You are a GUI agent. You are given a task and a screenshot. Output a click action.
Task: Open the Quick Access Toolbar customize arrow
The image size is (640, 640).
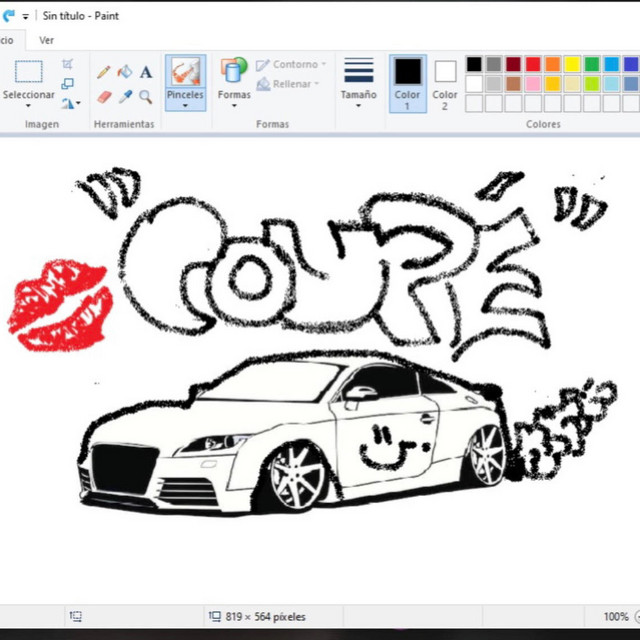tap(26, 16)
